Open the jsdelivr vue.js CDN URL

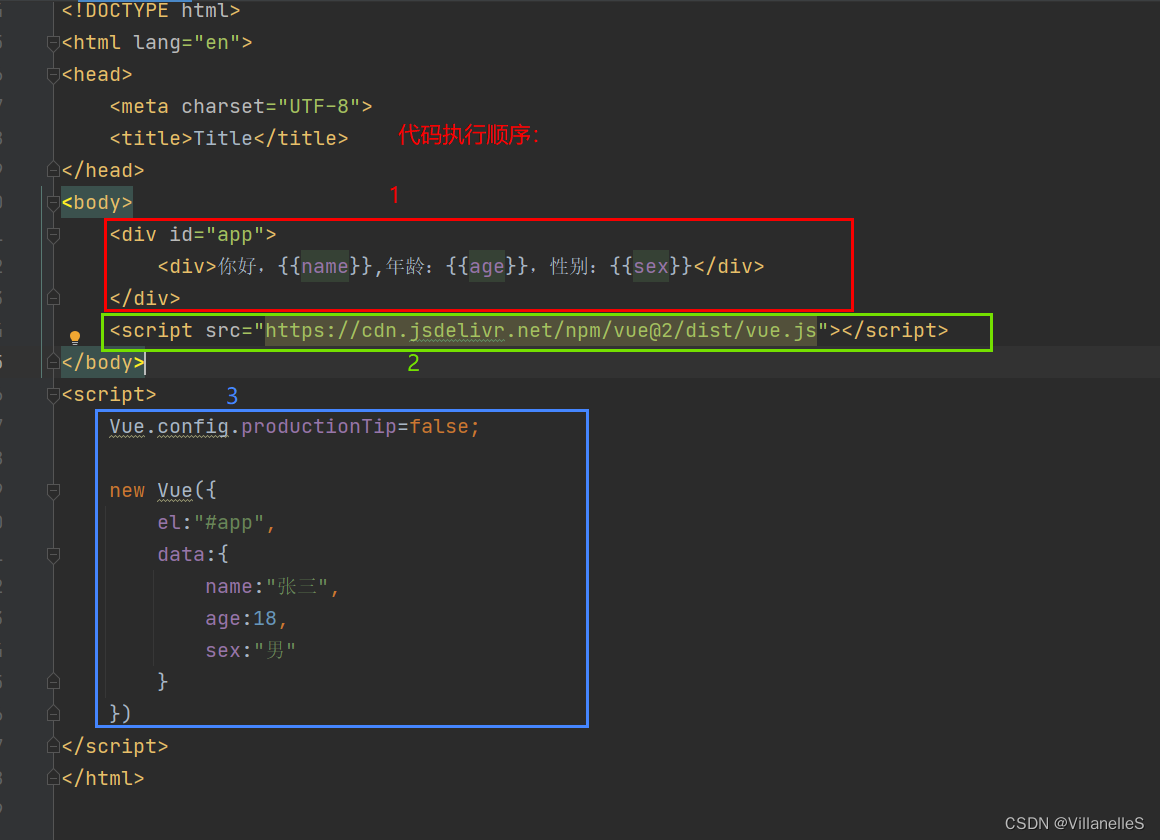541,330
